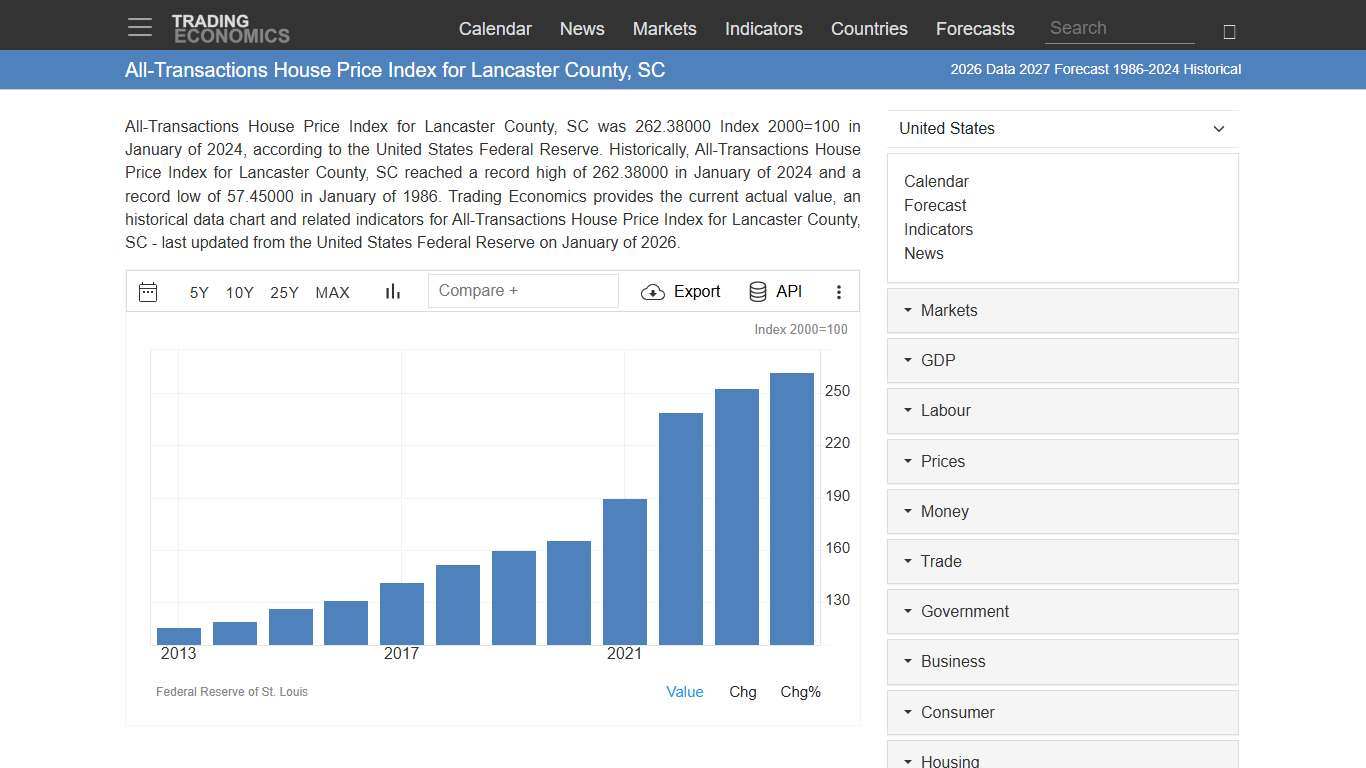Image resolution: width=1366 pixels, height=768 pixels.
Task: Open the chart options kebab menu
Action: (839, 291)
